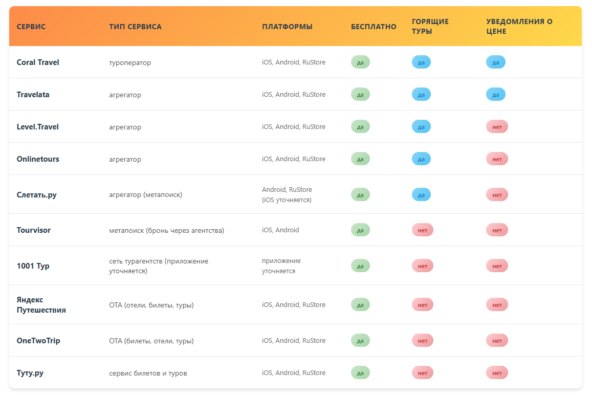Click 'ОТА (билеты, отели, туры)' cell

pos(151,341)
